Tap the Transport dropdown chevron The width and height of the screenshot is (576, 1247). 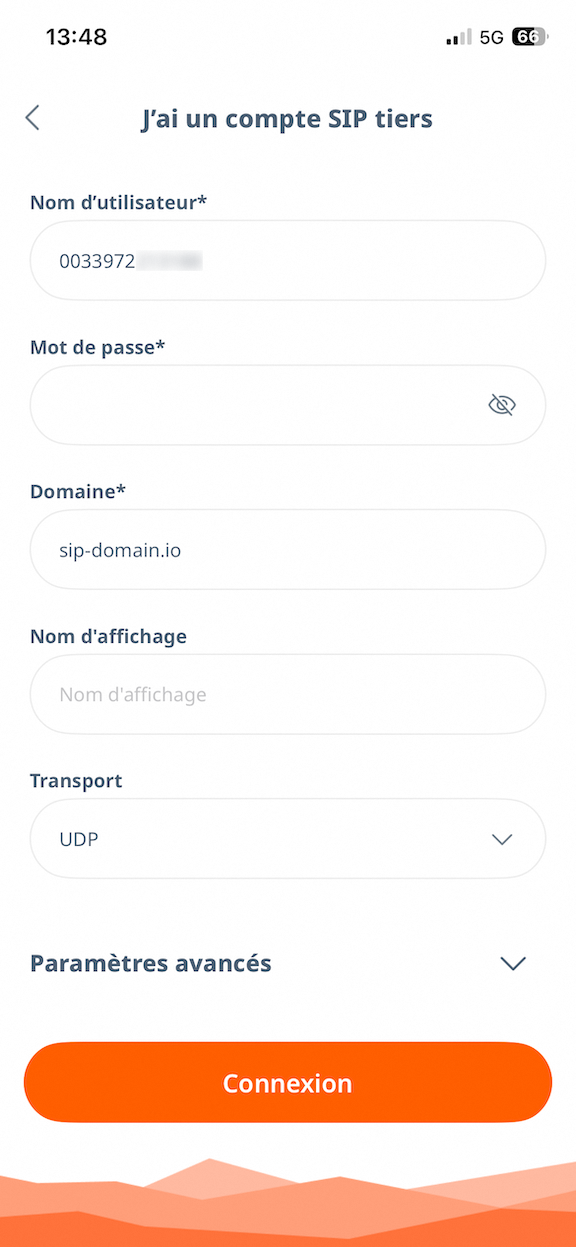pyautogui.click(x=502, y=839)
